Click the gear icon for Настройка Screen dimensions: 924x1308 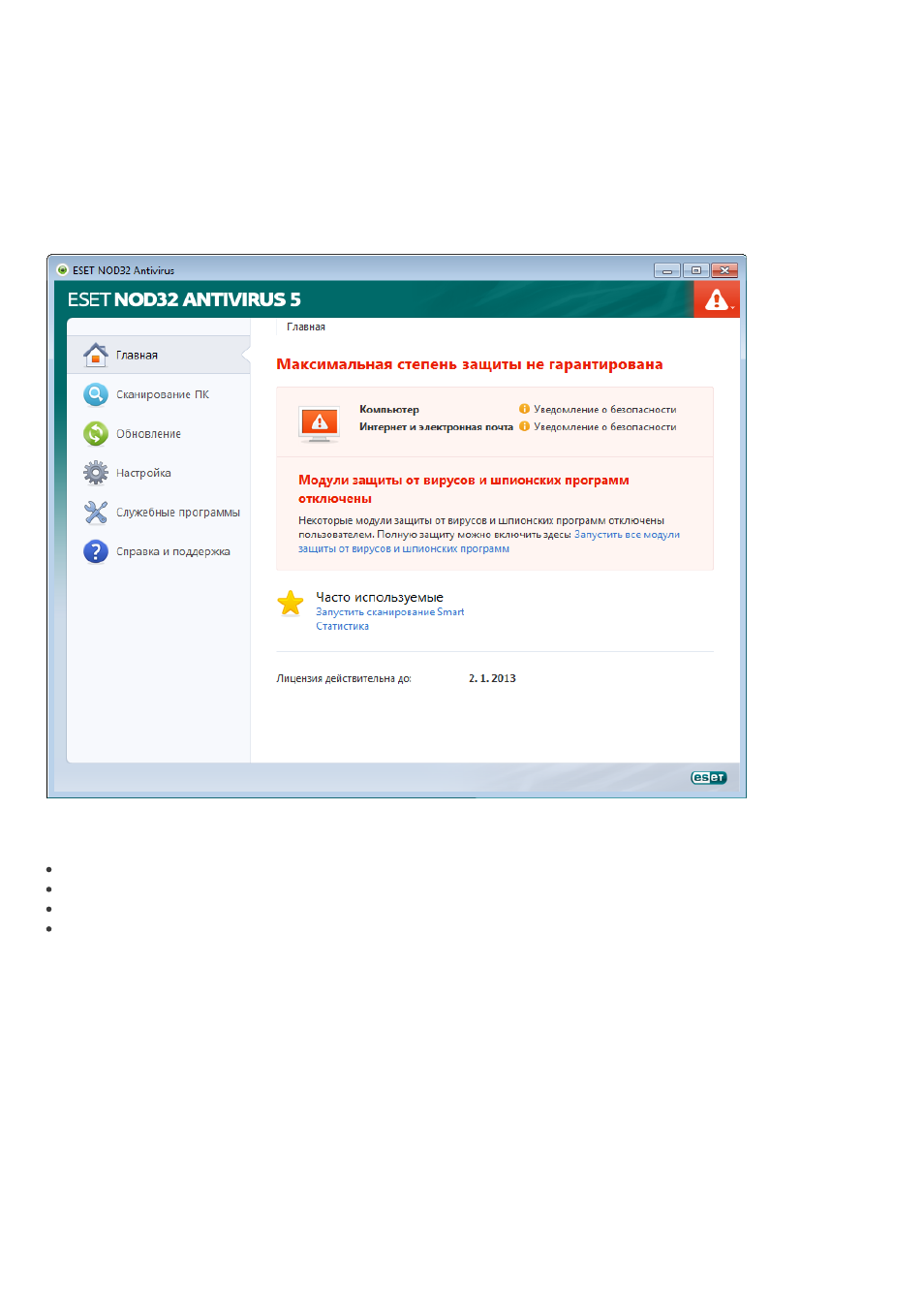(x=95, y=473)
